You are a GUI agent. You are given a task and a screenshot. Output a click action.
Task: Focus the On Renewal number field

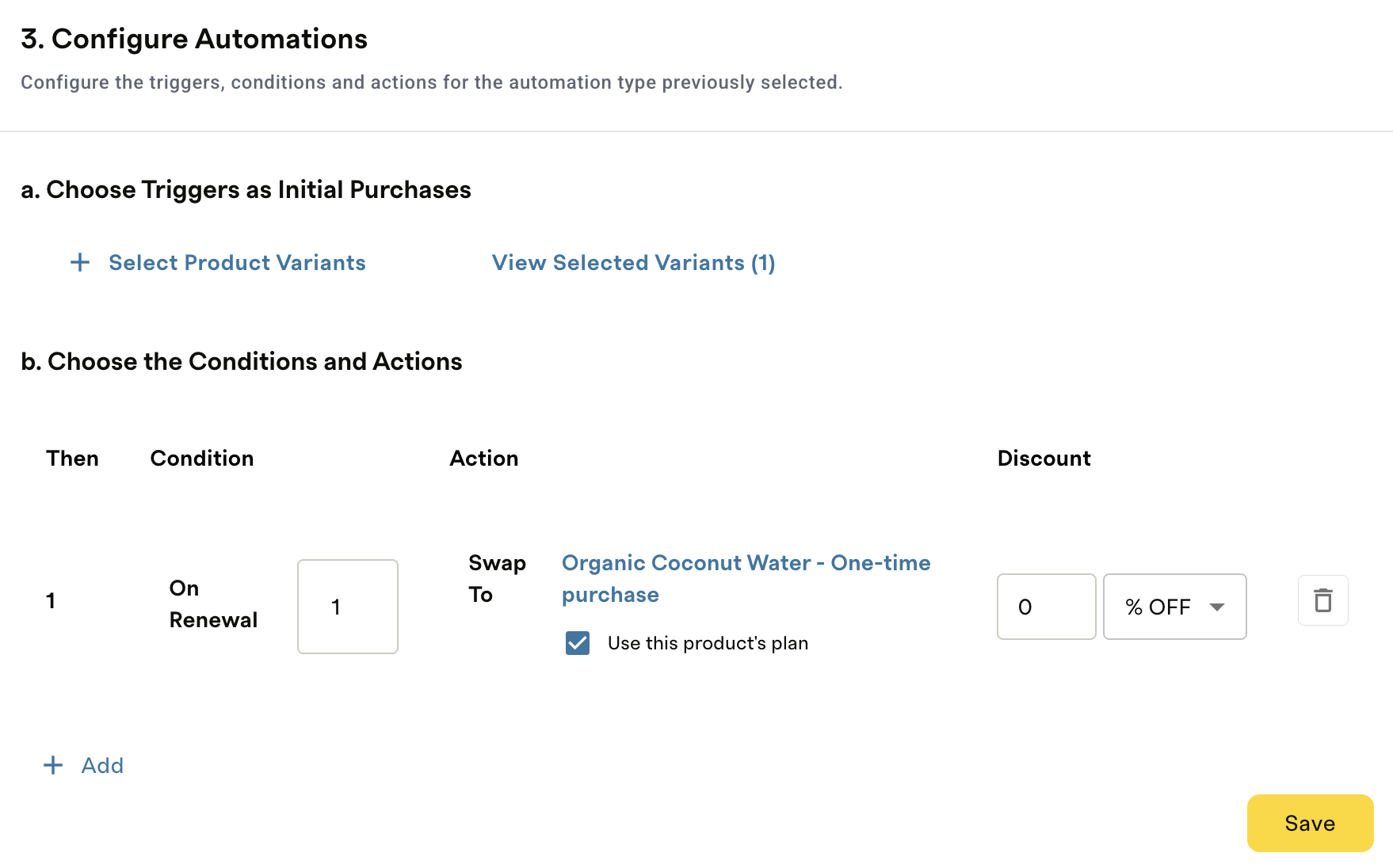coord(348,607)
